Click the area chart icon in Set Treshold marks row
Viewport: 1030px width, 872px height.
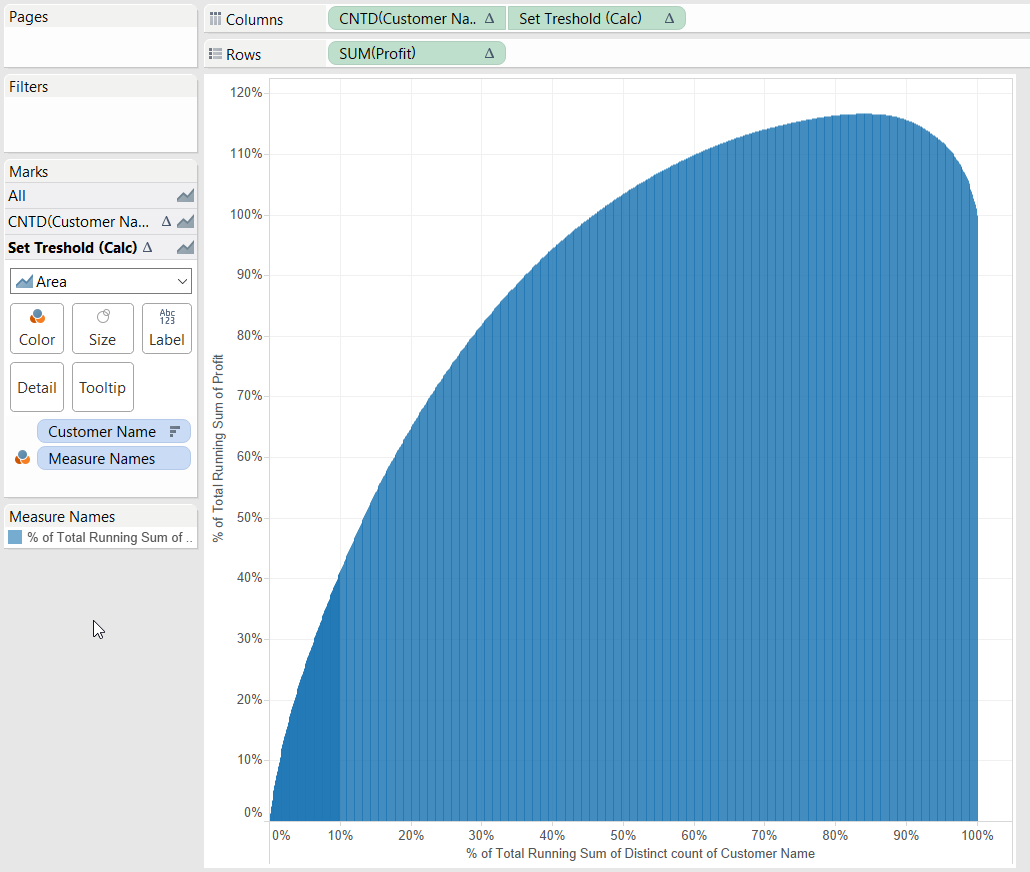185,247
